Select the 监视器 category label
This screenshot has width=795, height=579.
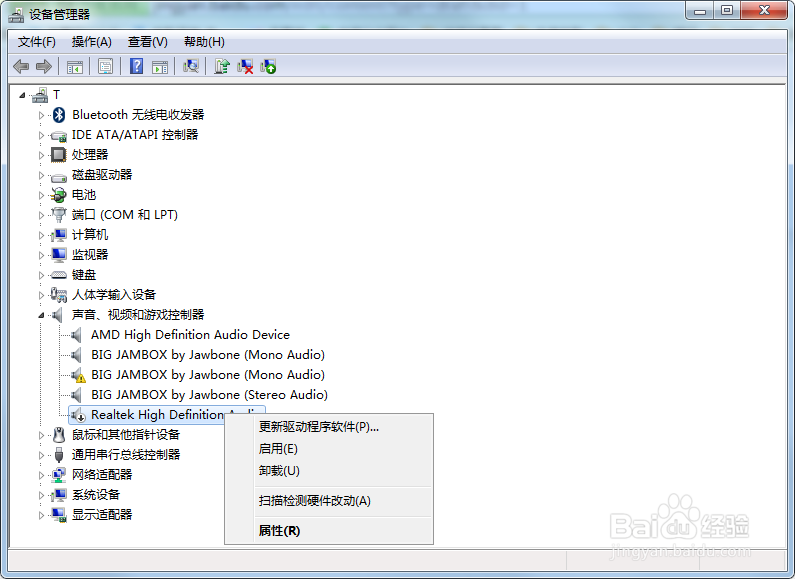click(90, 255)
